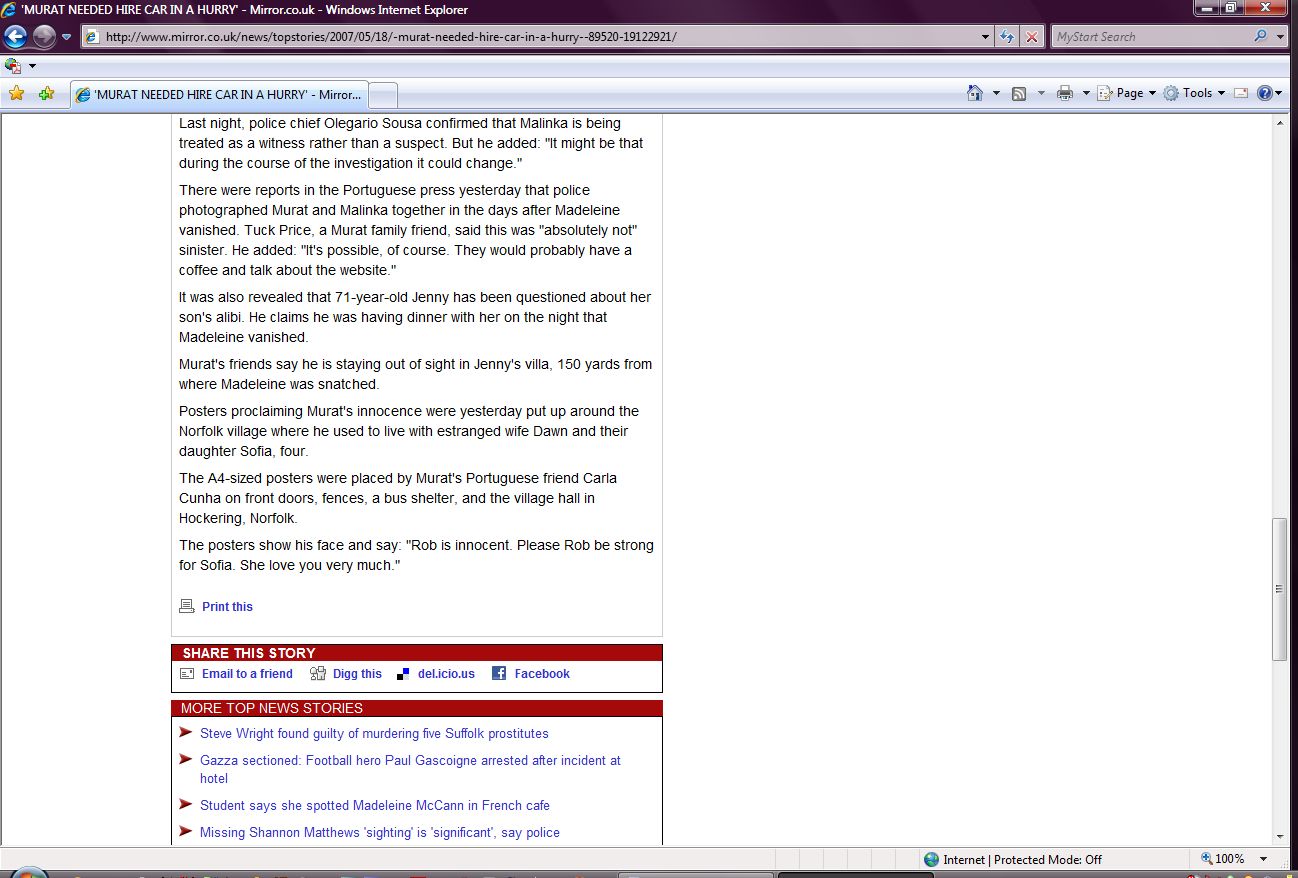Viewport: 1298px width, 878px height.
Task: Click the Print icon in the command bar
Action: 1065,93
